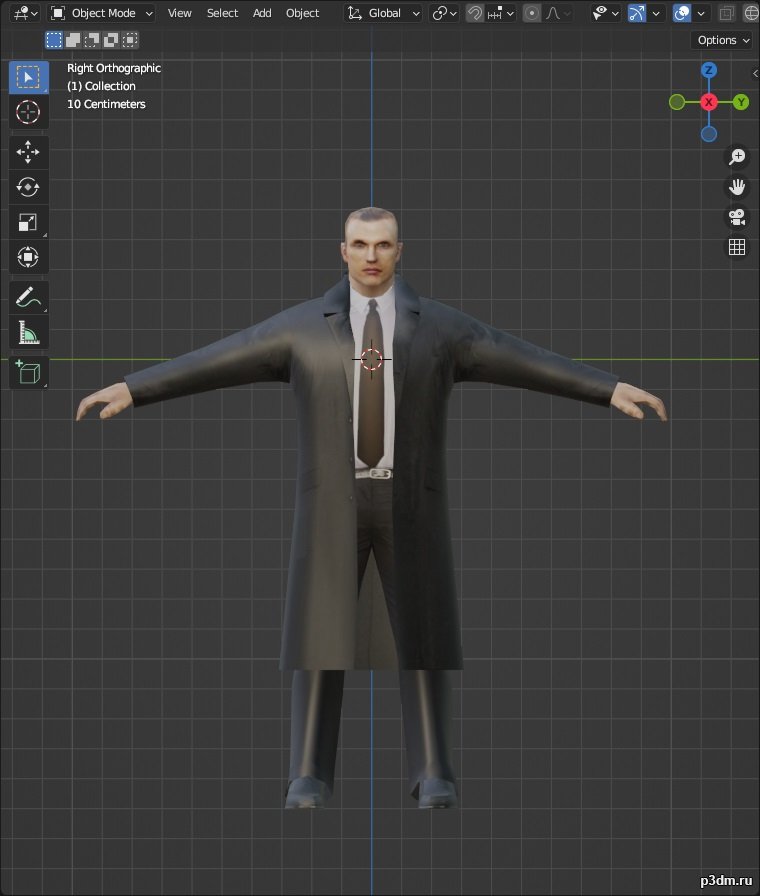Open the Add menu
Image resolution: width=760 pixels, height=896 pixels.
point(262,13)
